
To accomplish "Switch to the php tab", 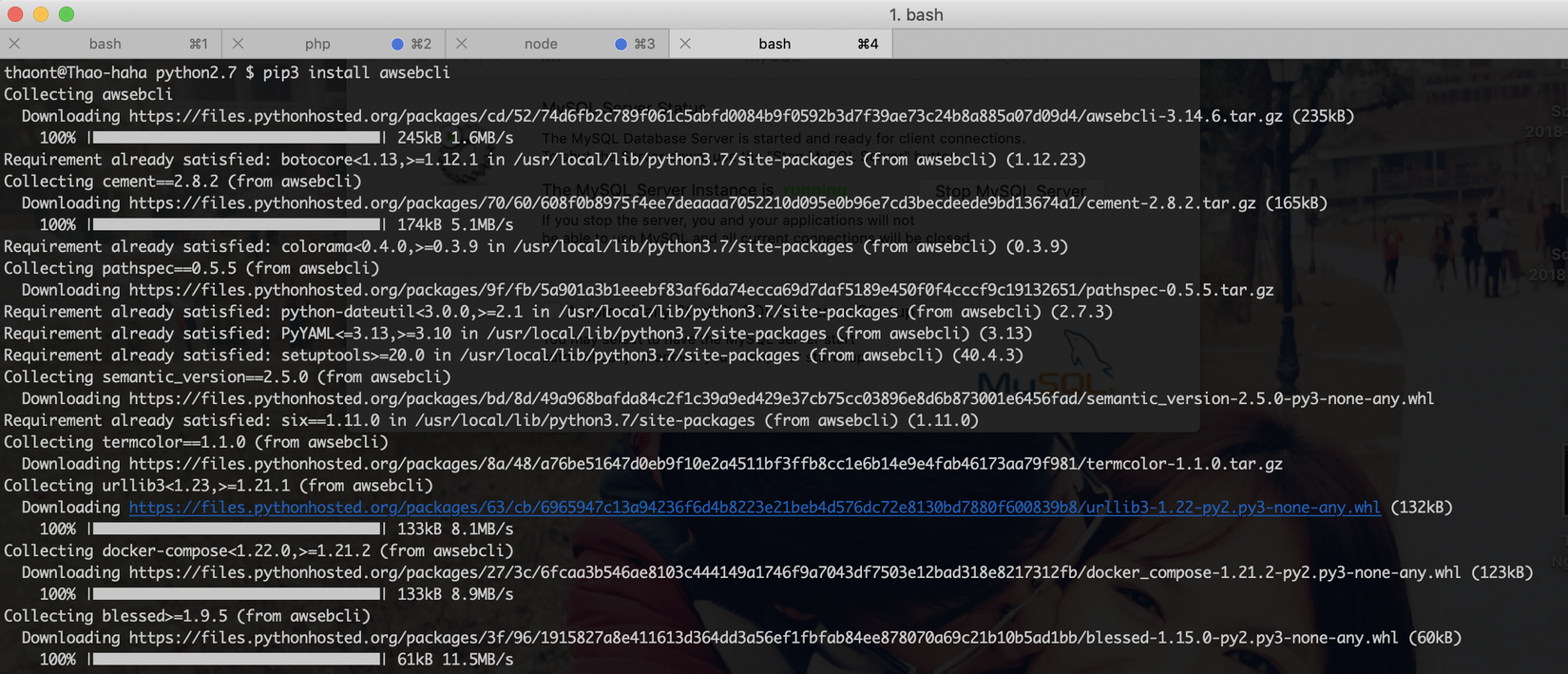I will [317, 44].
